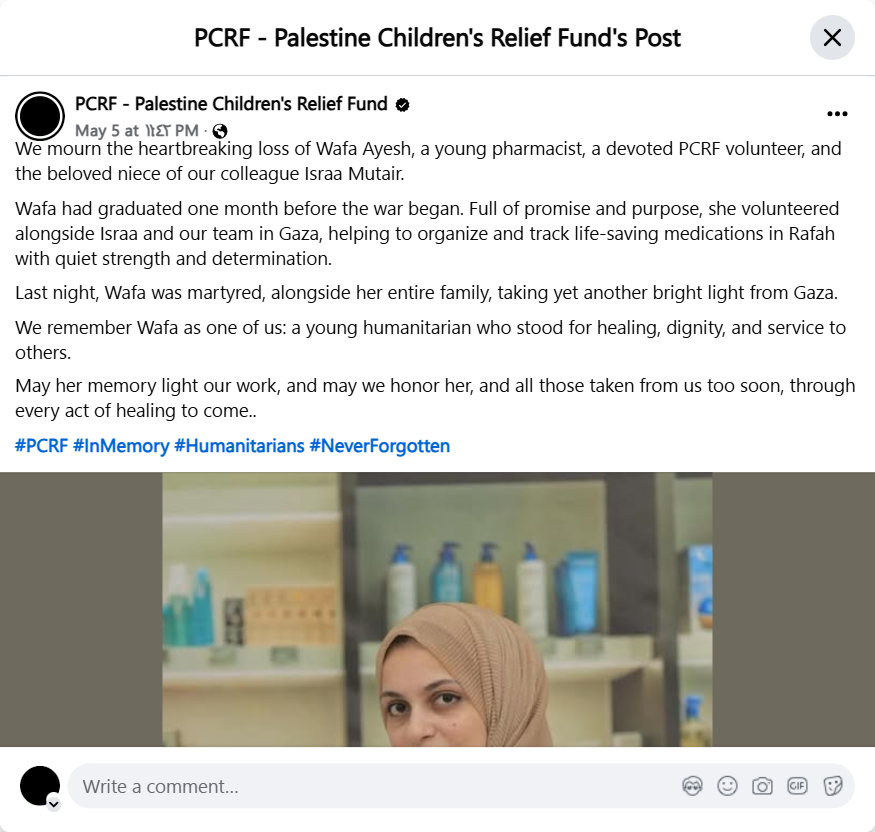This screenshot has height=832, width=875.
Task: Open the #PCRF hashtag
Action: [41, 446]
